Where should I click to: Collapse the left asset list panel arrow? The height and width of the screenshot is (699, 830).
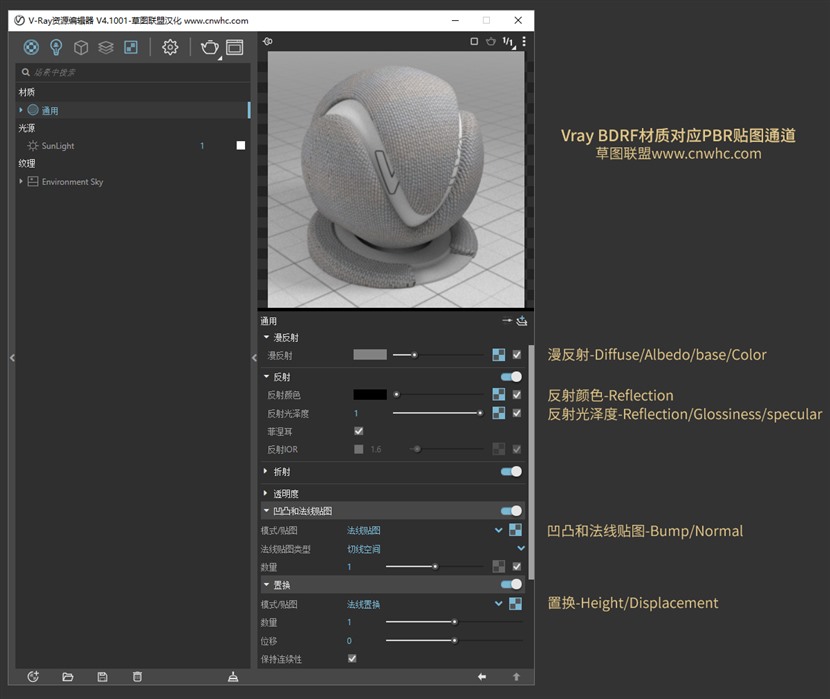tap(12, 358)
